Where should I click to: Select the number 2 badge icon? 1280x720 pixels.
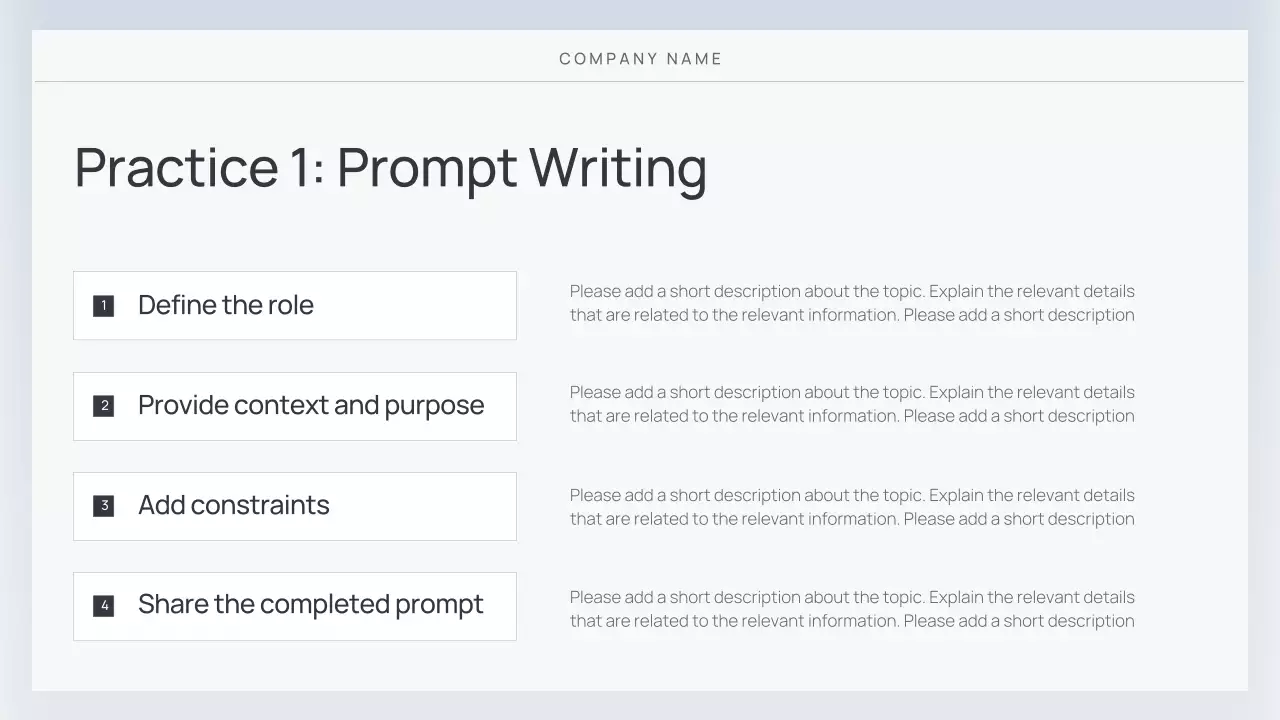[104, 406]
